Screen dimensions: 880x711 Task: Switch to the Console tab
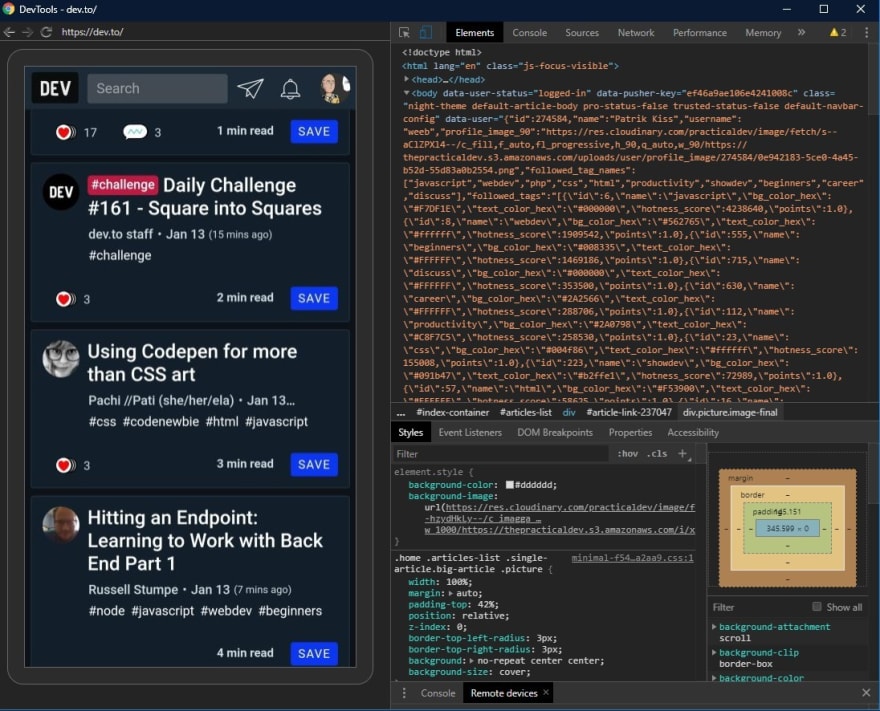tap(529, 33)
